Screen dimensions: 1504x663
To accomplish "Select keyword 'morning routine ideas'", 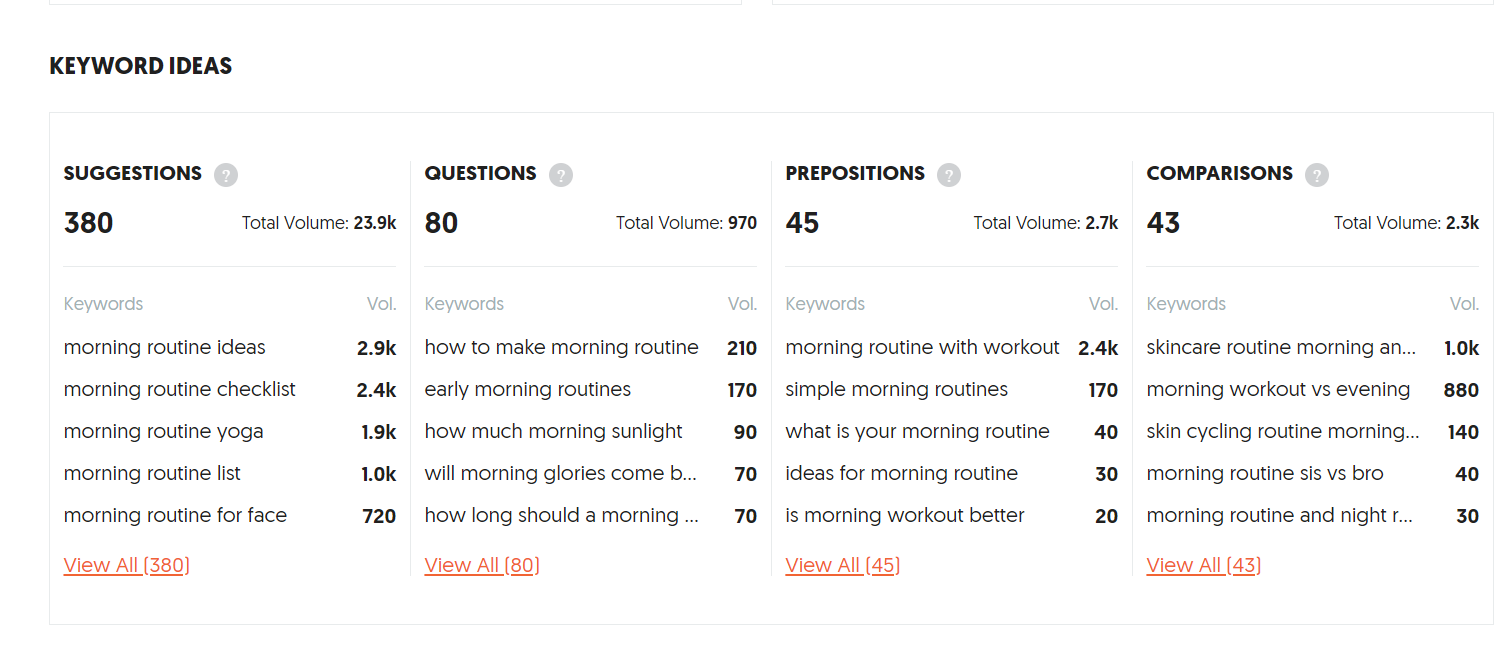I will pyautogui.click(x=165, y=348).
